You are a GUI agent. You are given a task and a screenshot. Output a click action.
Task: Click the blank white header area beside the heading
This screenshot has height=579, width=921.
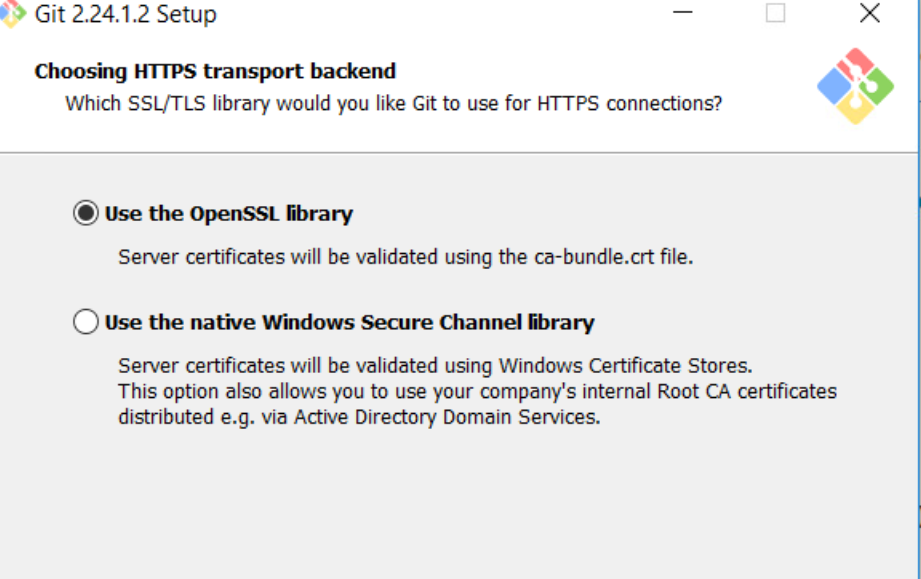[600, 71]
